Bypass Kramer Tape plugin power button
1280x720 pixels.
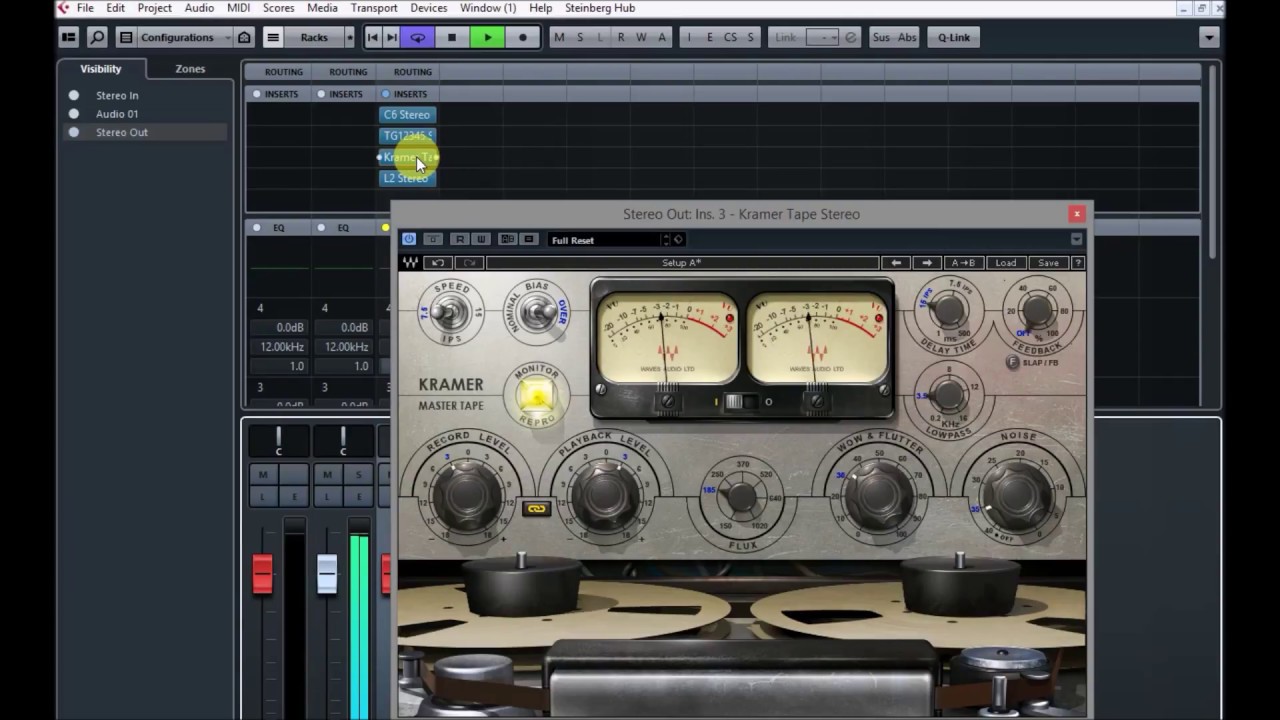[408, 239]
